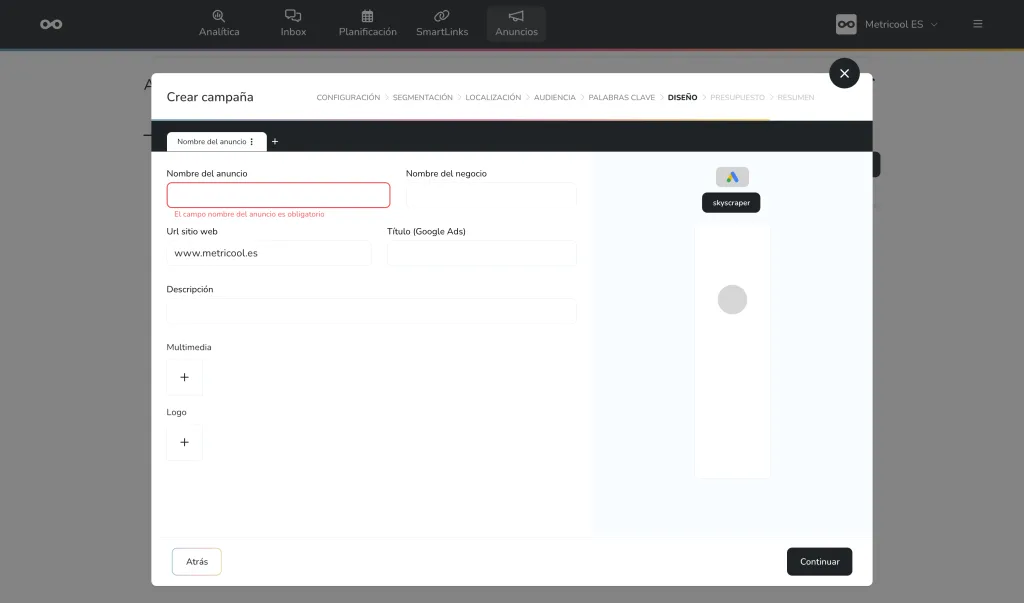1024x603 pixels.
Task: Open the hamburger menu
Action: [977, 24]
